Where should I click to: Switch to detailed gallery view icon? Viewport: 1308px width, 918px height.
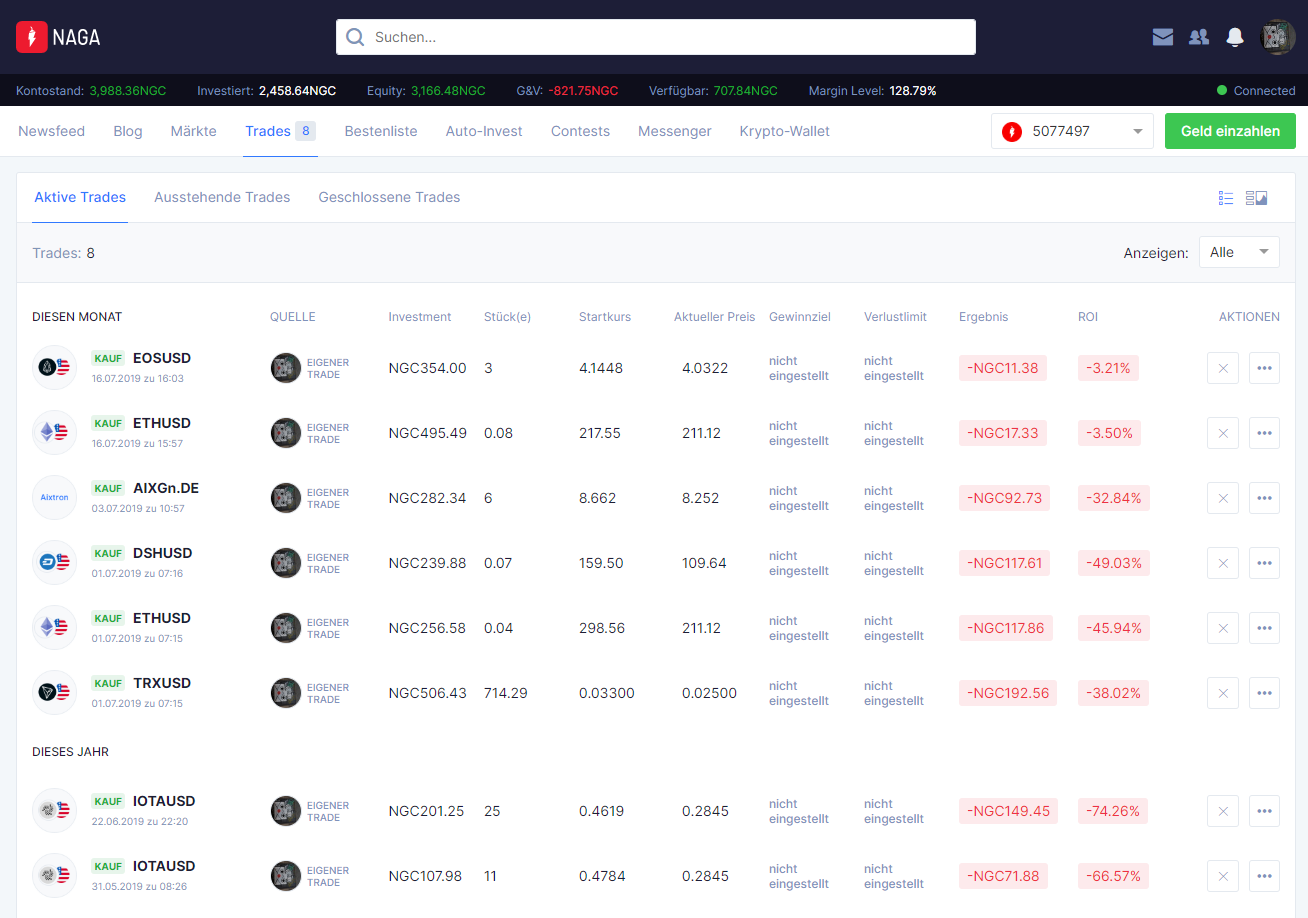[x=1257, y=198]
